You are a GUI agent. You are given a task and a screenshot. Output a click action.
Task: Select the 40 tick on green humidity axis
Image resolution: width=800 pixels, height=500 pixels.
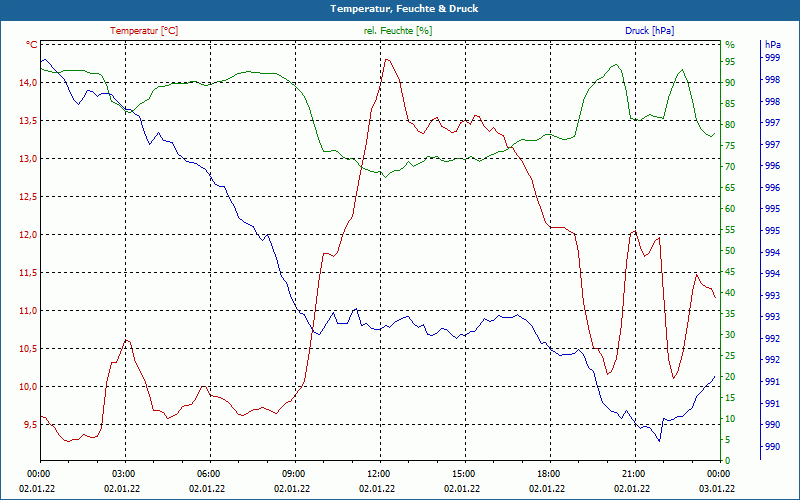730,293
